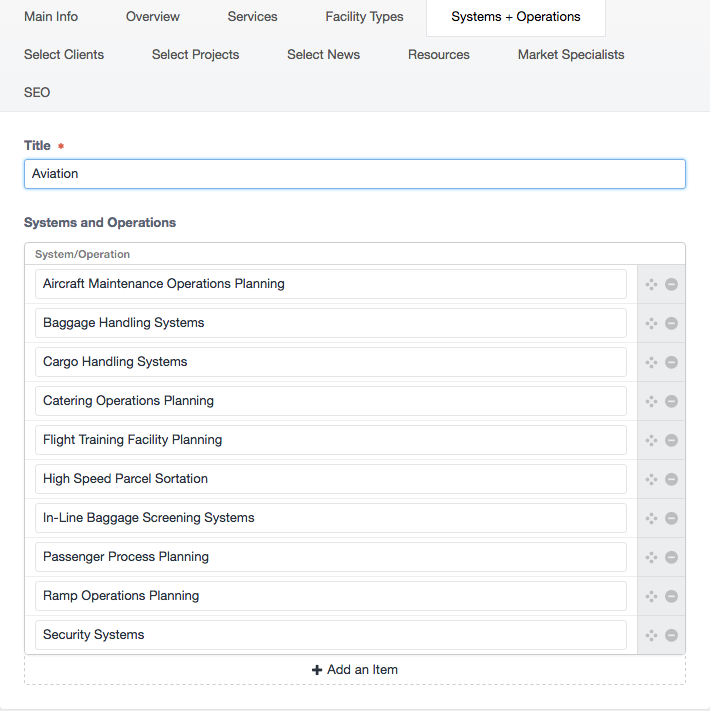This screenshot has width=710, height=711.
Task: Switch to the SEO tab
Action: click(x=37, y=93)
